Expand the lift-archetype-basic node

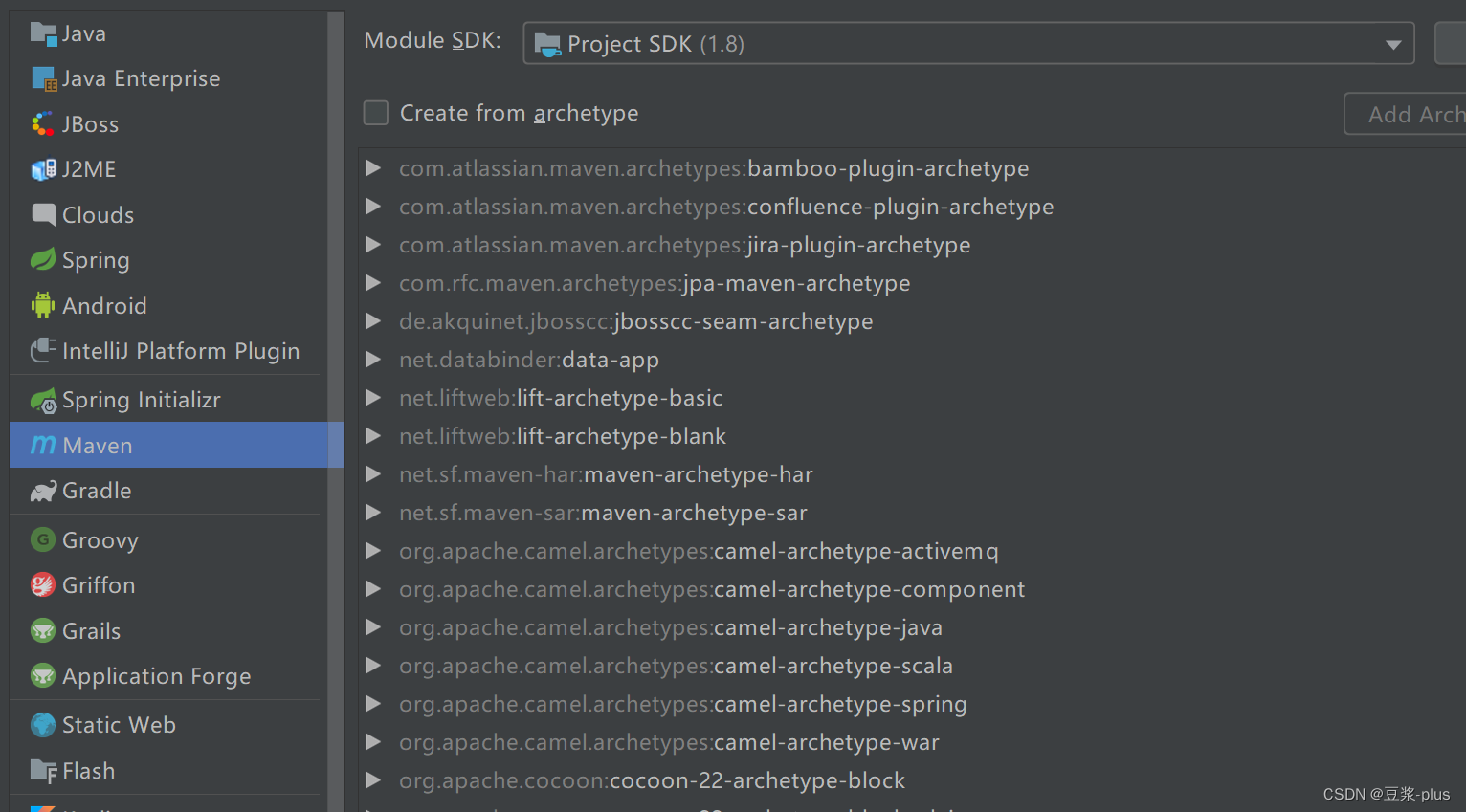[374, 398]
